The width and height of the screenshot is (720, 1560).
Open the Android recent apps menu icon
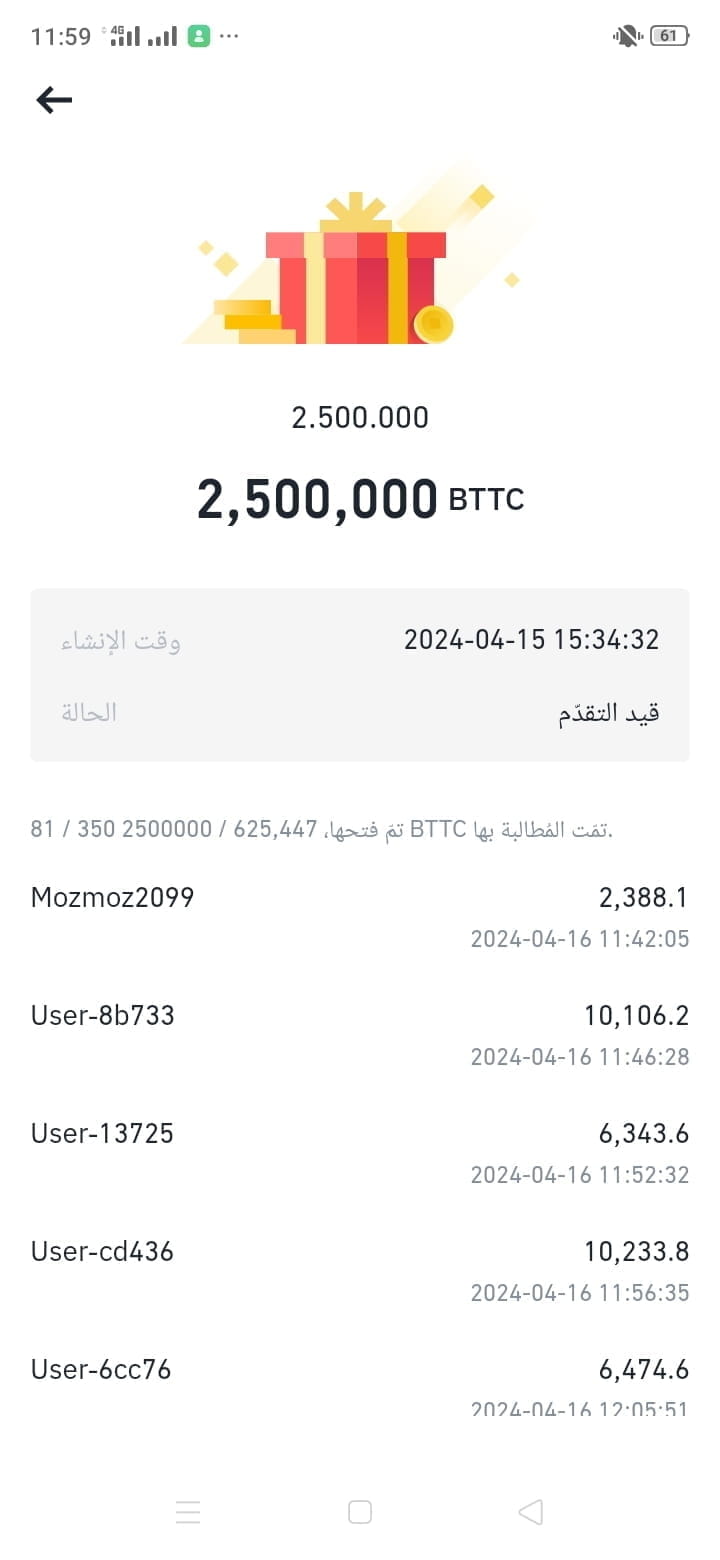[188, 1512]
